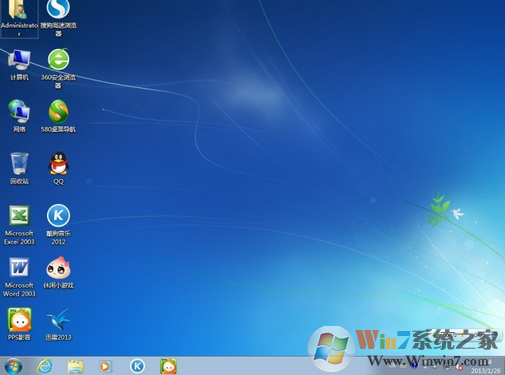Select the PPS影音 desktop icon
This screenshot has width=505, height=375.
19,324
